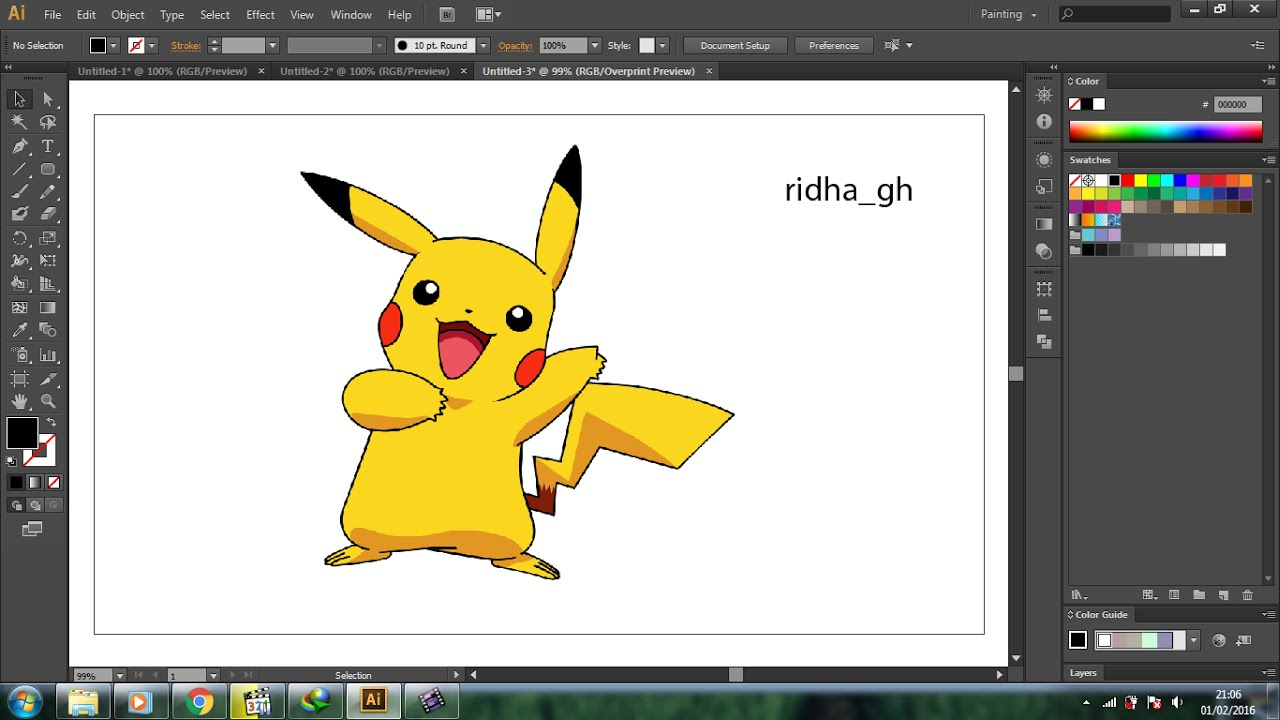Viewport: 1280px width, 720px height.
Task: Swap fill and stroke colors
Action: pos(51,423)
